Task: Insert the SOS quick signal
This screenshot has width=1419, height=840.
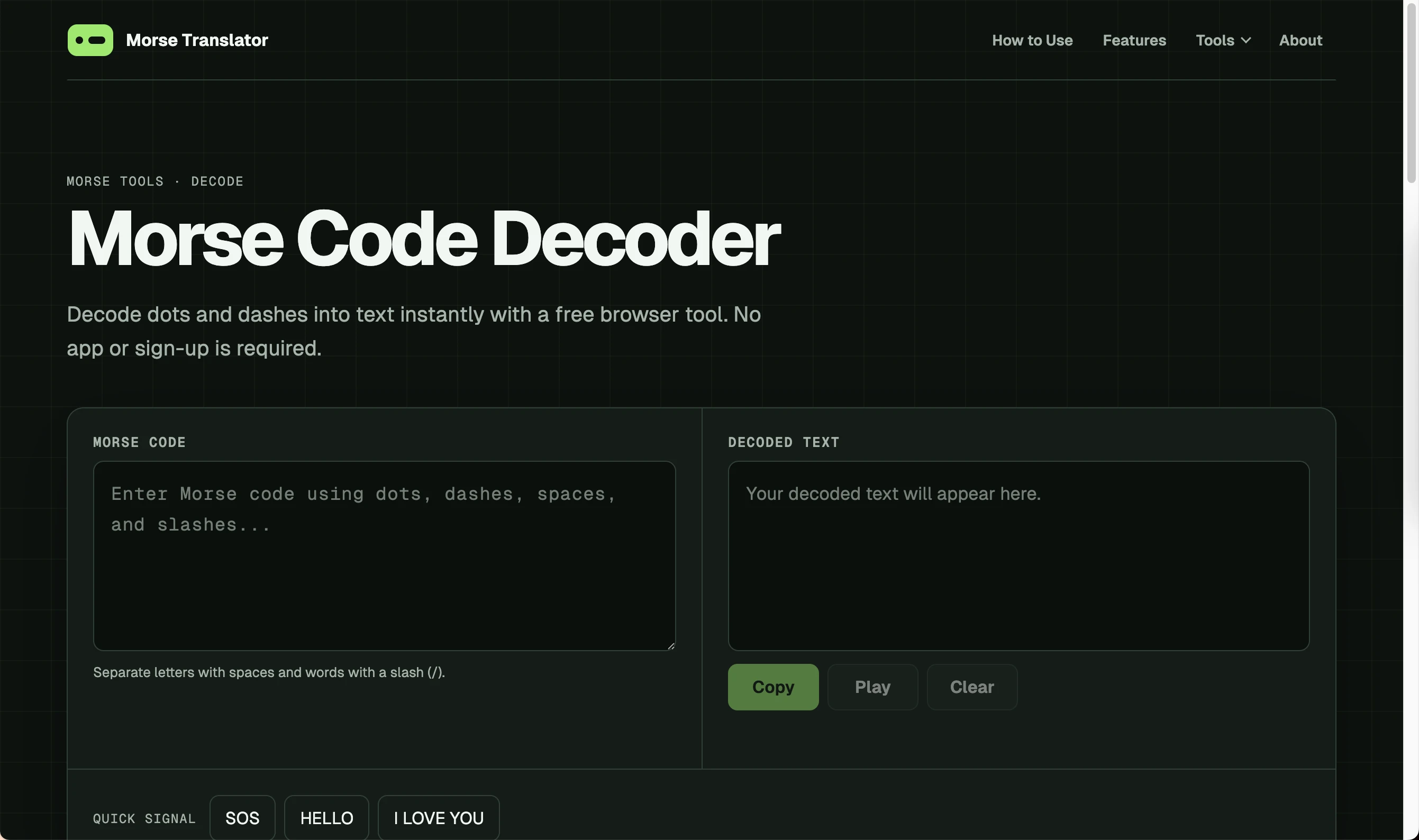Action: 242,817
